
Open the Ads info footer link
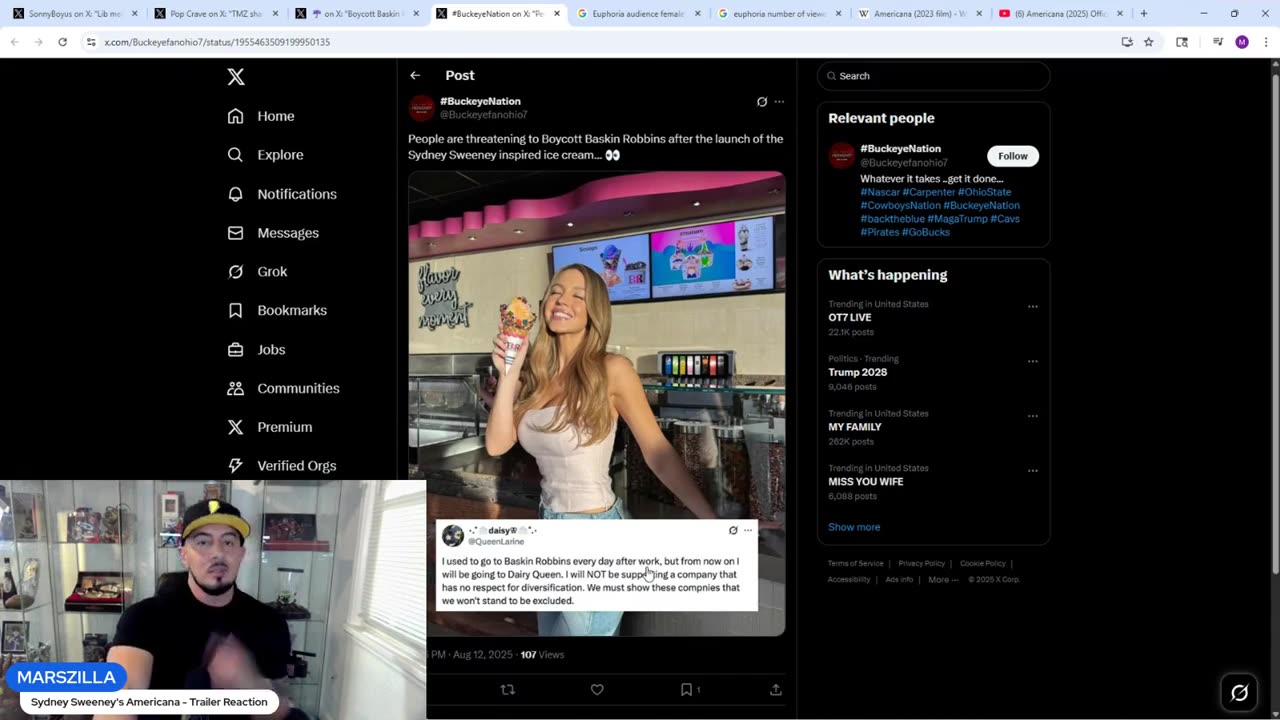click(x=899, y=579)
